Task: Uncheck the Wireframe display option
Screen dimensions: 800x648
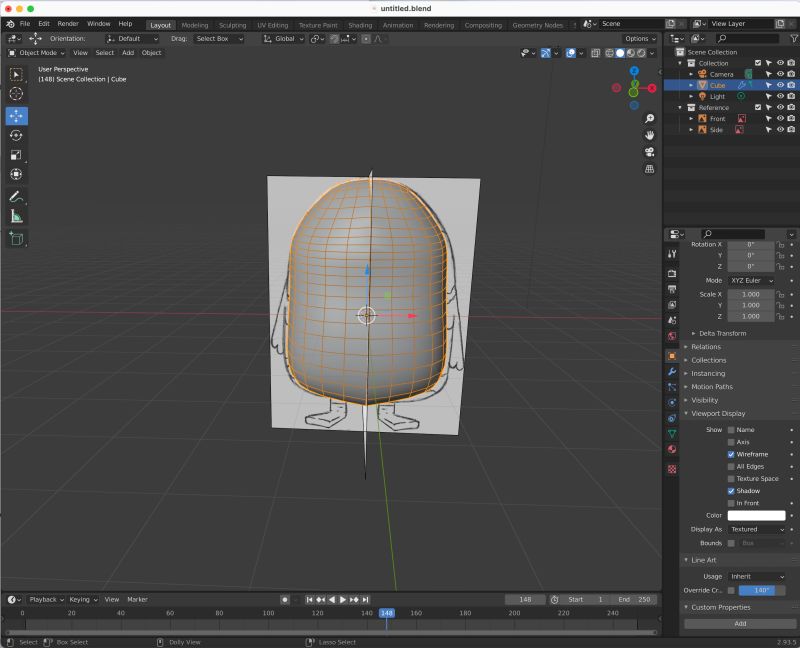Action: (x=733, y=454)
